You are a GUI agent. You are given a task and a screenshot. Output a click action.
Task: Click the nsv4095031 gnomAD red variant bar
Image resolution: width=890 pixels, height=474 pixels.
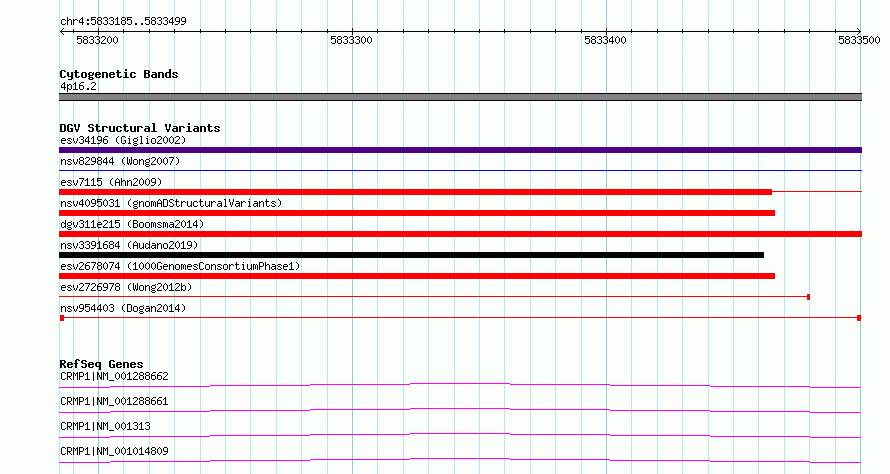point(417,213)
